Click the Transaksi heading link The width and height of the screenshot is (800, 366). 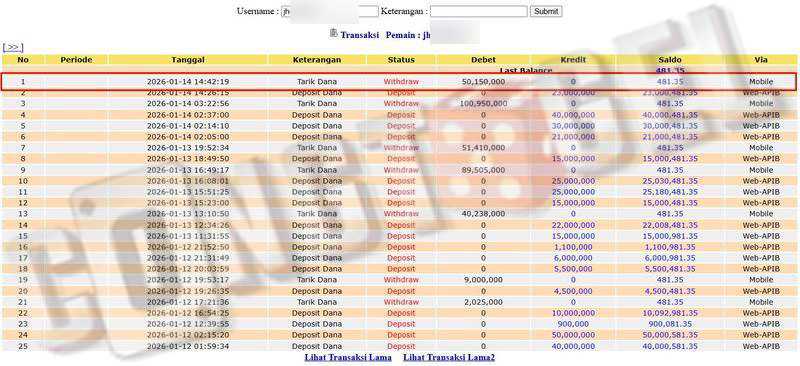click(360, 35)
